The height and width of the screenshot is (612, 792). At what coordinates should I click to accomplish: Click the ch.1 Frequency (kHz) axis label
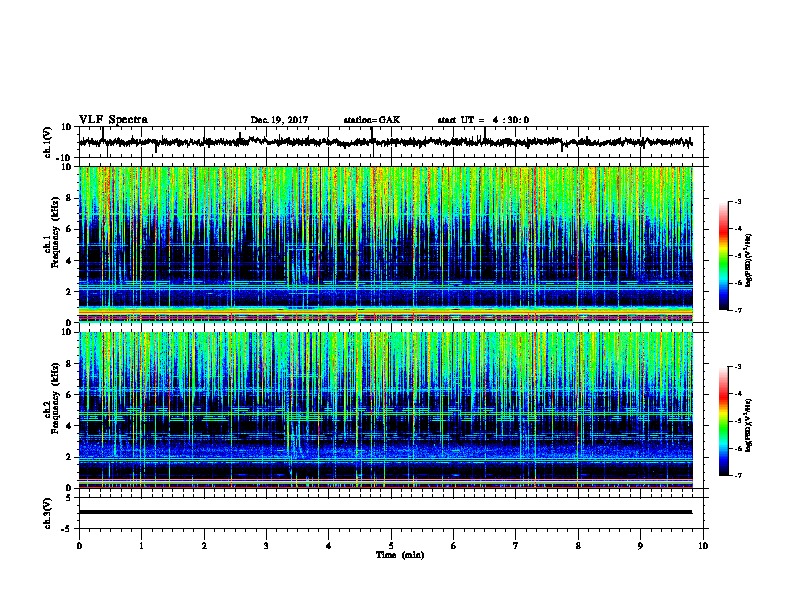point(52,231)
